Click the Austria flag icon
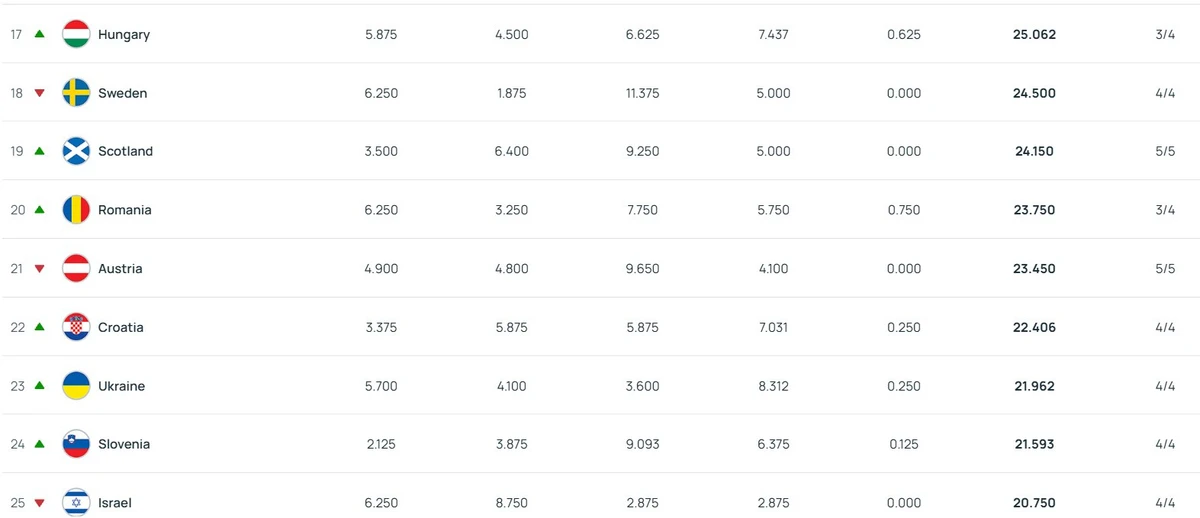 tap(76, 268)
